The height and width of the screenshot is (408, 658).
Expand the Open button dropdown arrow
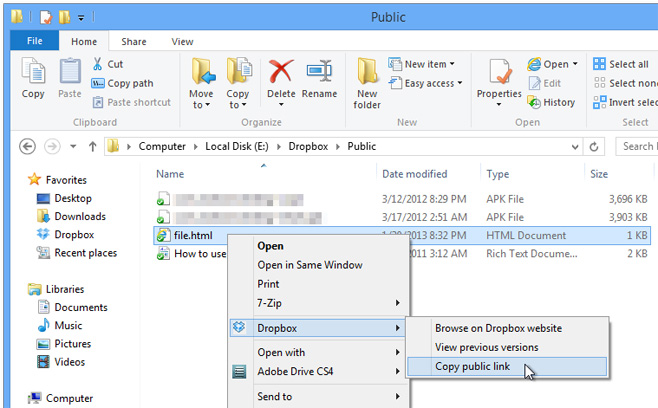(x=575, y=64)
